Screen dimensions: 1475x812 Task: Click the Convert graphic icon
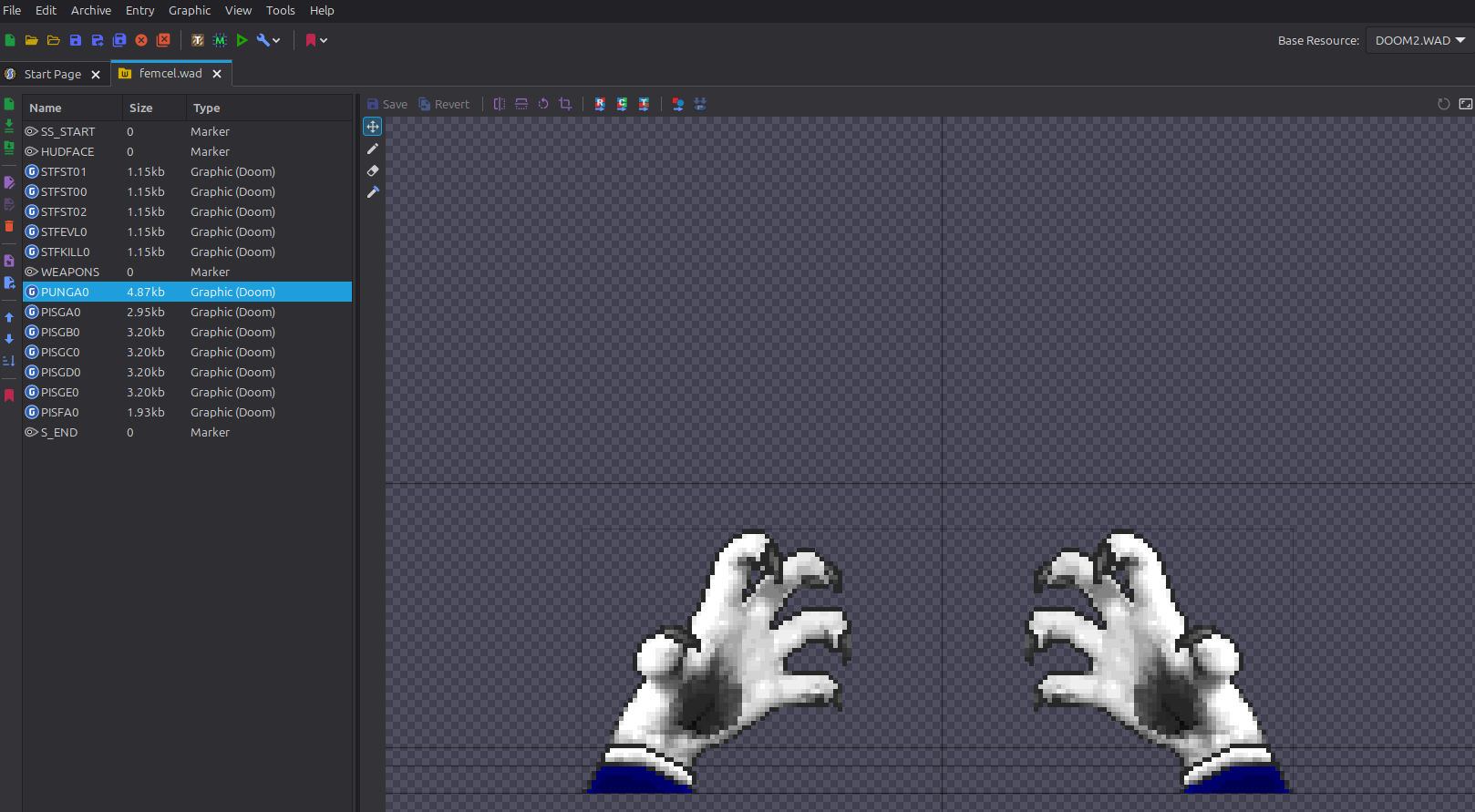click(678, 104)
